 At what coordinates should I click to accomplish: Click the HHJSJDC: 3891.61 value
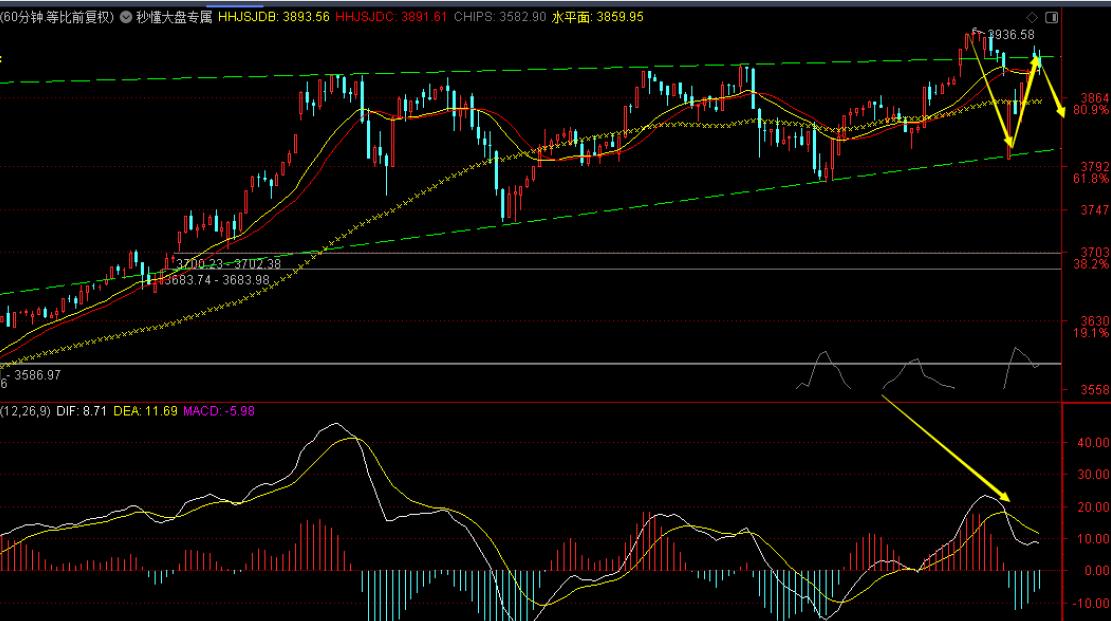(x=391, y=17)
